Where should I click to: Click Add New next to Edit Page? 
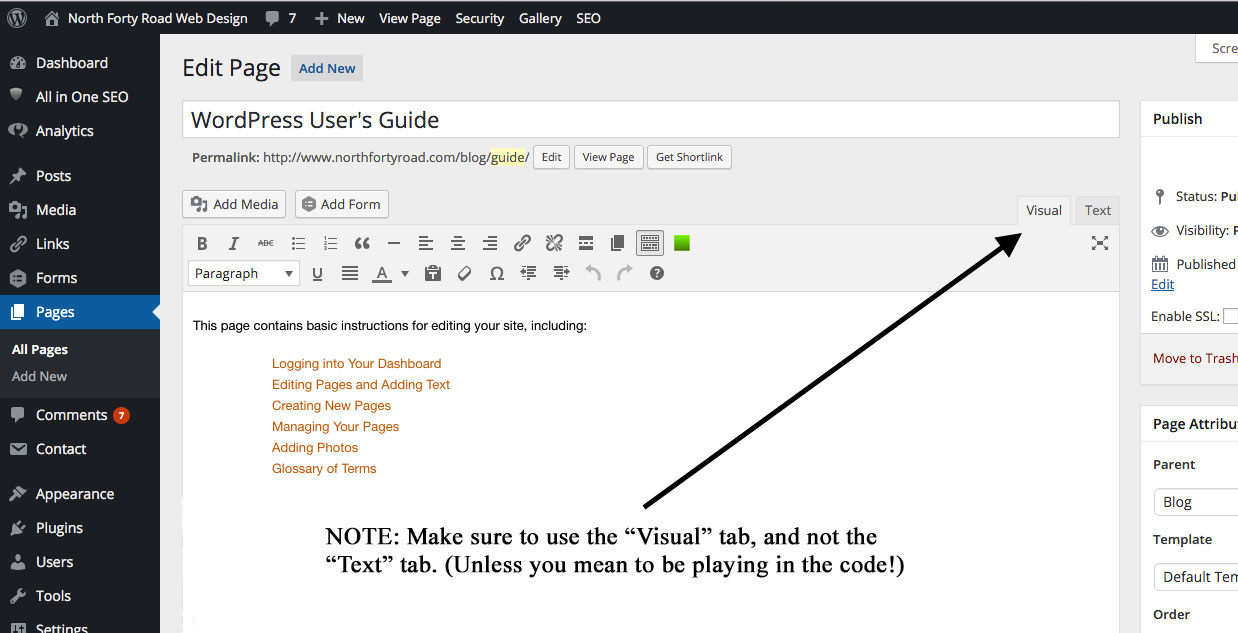pos(327,68)
